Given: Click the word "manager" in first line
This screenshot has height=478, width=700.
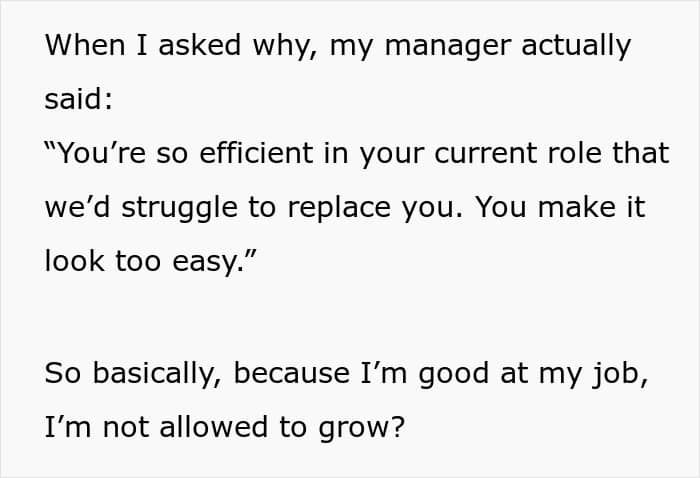Looking at the screenshot, I should tap(448, 47).
